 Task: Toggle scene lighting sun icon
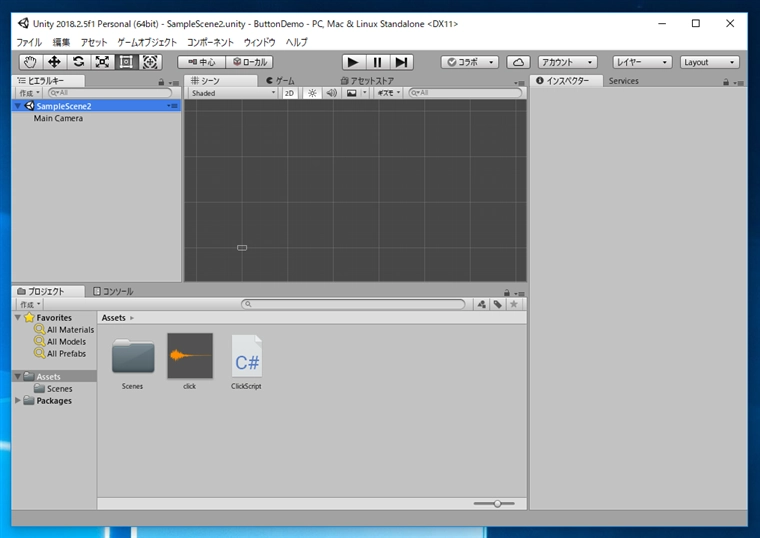click(311, 93)
